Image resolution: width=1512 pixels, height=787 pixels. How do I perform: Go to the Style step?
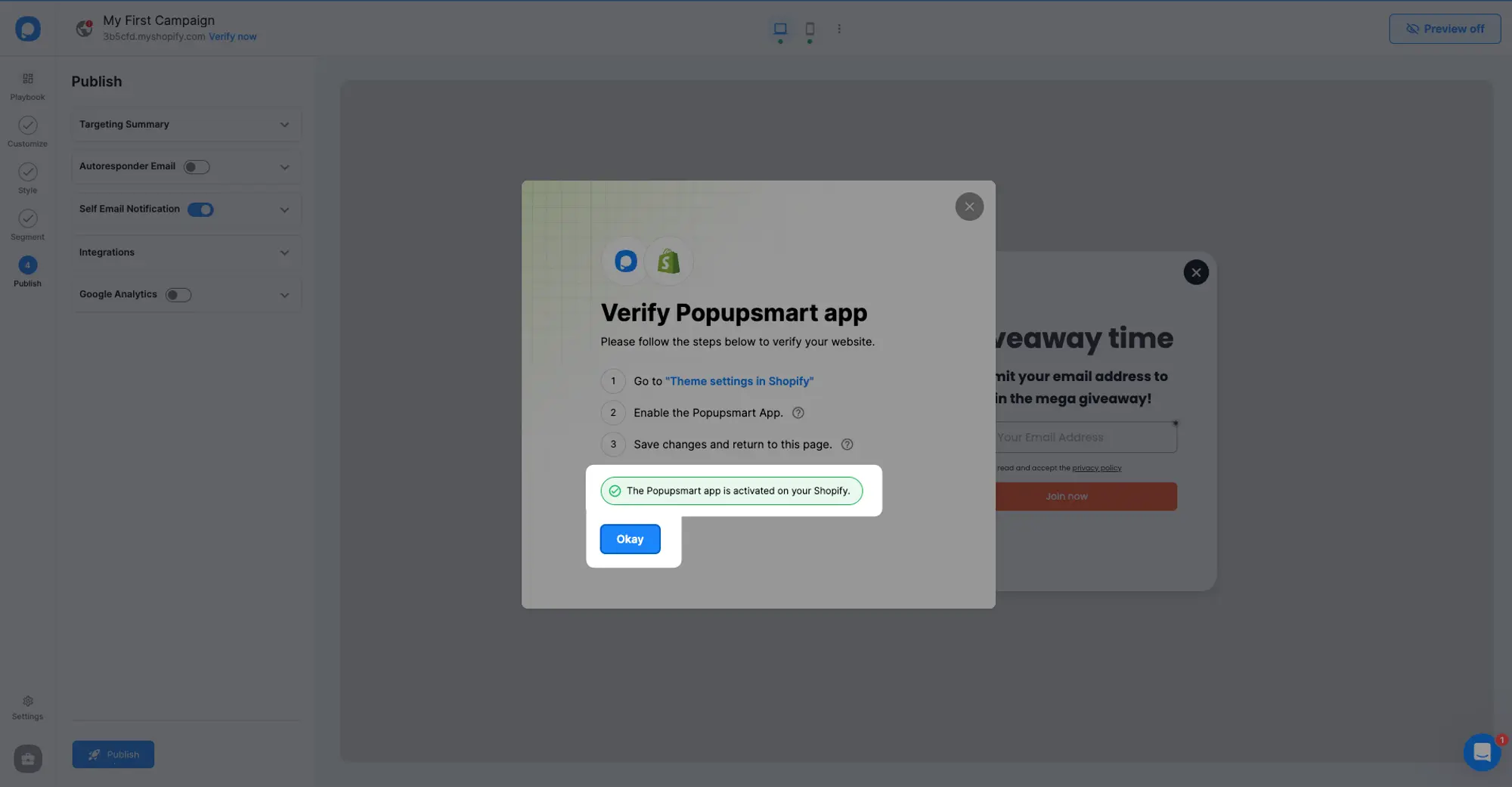pyautogui.click(x=27, y=178)
